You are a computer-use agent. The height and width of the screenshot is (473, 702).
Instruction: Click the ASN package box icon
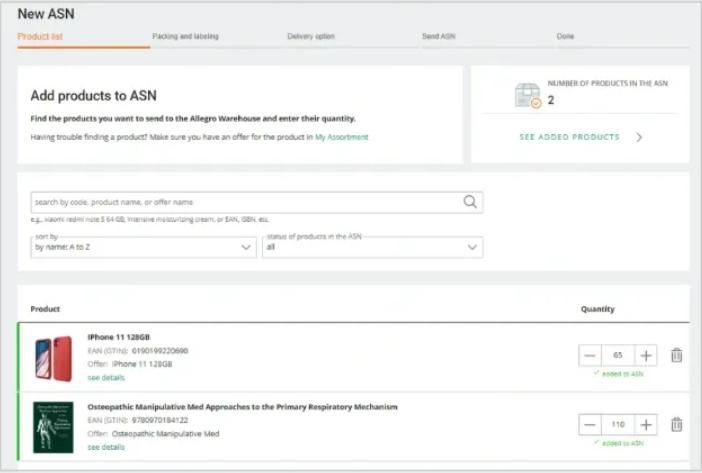click(527, 95)
